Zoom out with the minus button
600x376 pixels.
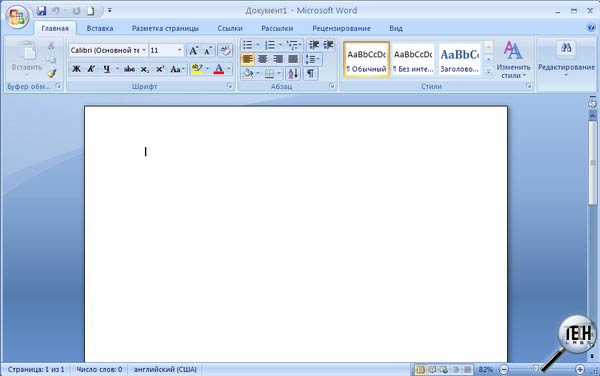click(x=504, y=369)
